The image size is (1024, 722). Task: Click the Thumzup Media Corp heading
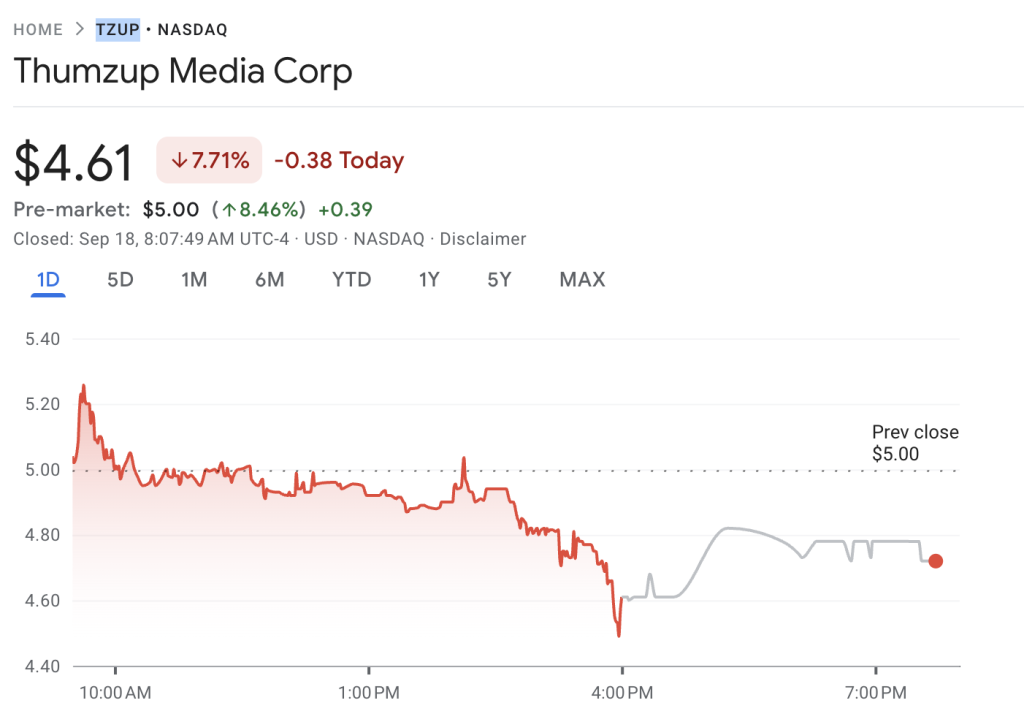point(182,72)
